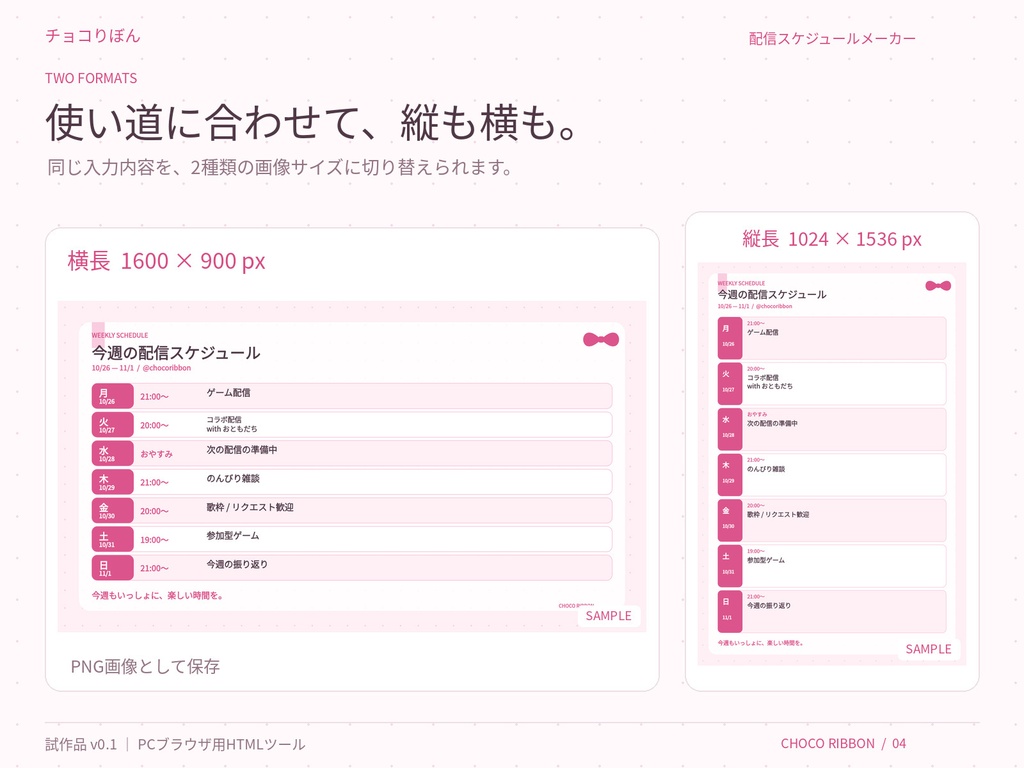Click the PNG画像として保存 label
The image size is (1024, 768).
click(145, 666)
